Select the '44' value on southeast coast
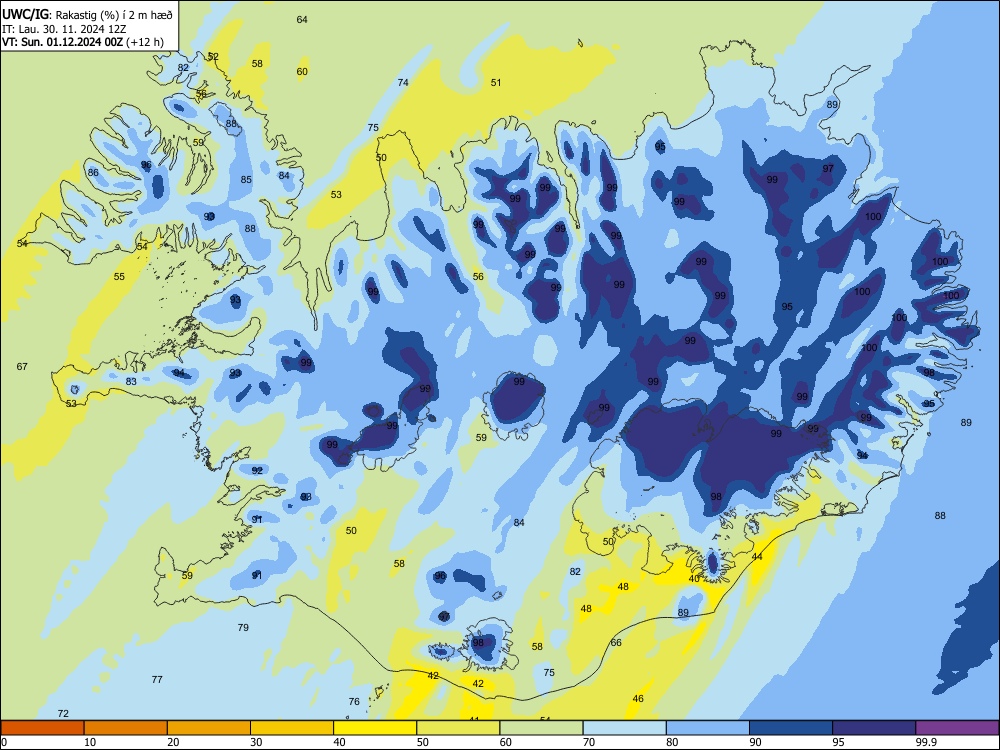 [x=757, y=557]
